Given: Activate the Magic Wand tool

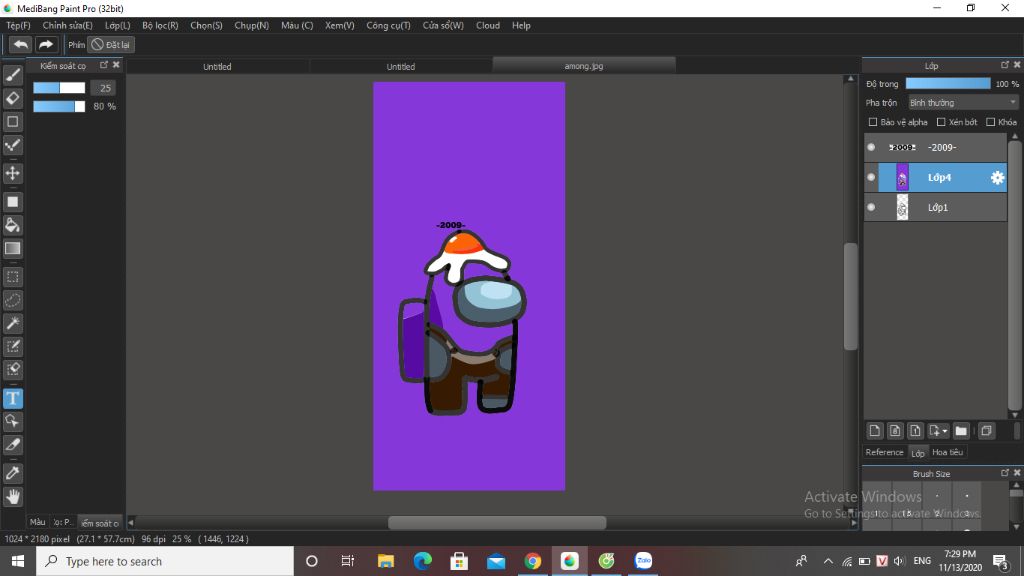Looking at the screenshot, I should coord(13,323).
